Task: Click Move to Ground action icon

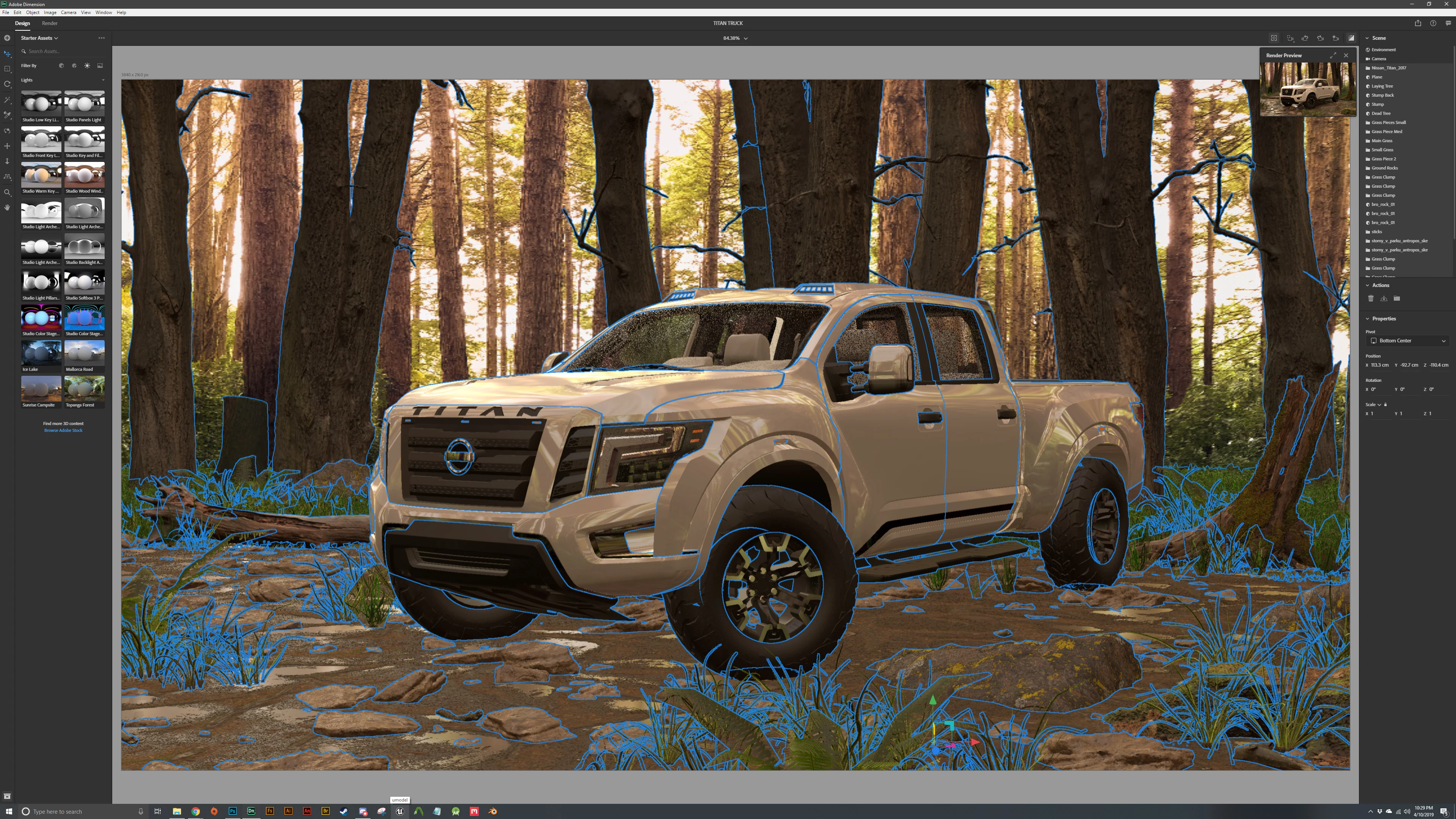Action: 1384,298
